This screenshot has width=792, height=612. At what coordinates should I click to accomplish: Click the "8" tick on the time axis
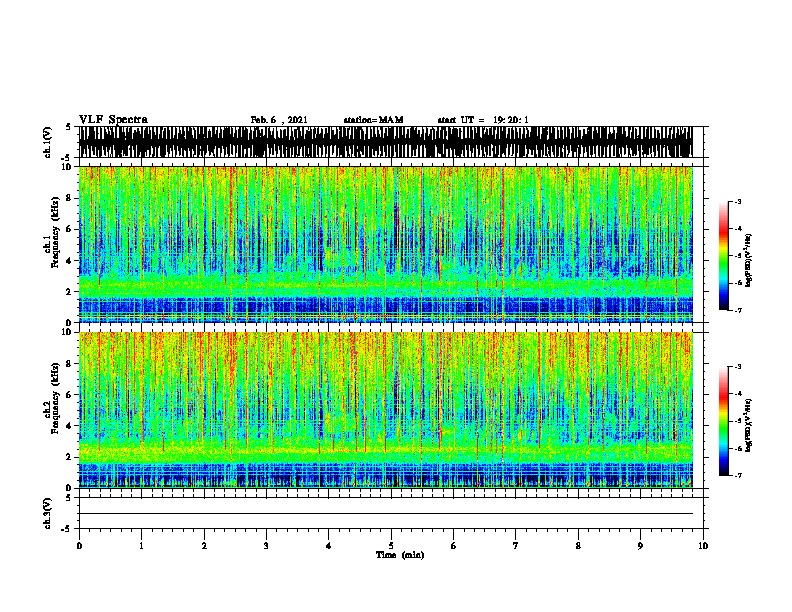click(578, 546)
